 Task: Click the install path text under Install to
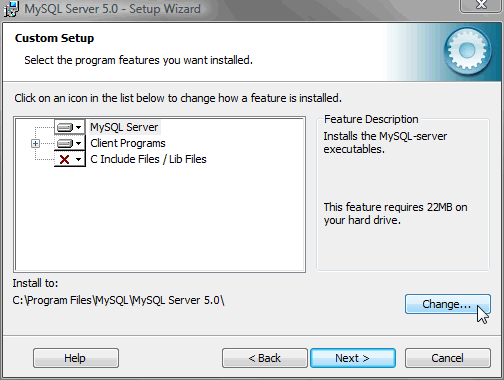pyautogui.click(x=118, y=300)
